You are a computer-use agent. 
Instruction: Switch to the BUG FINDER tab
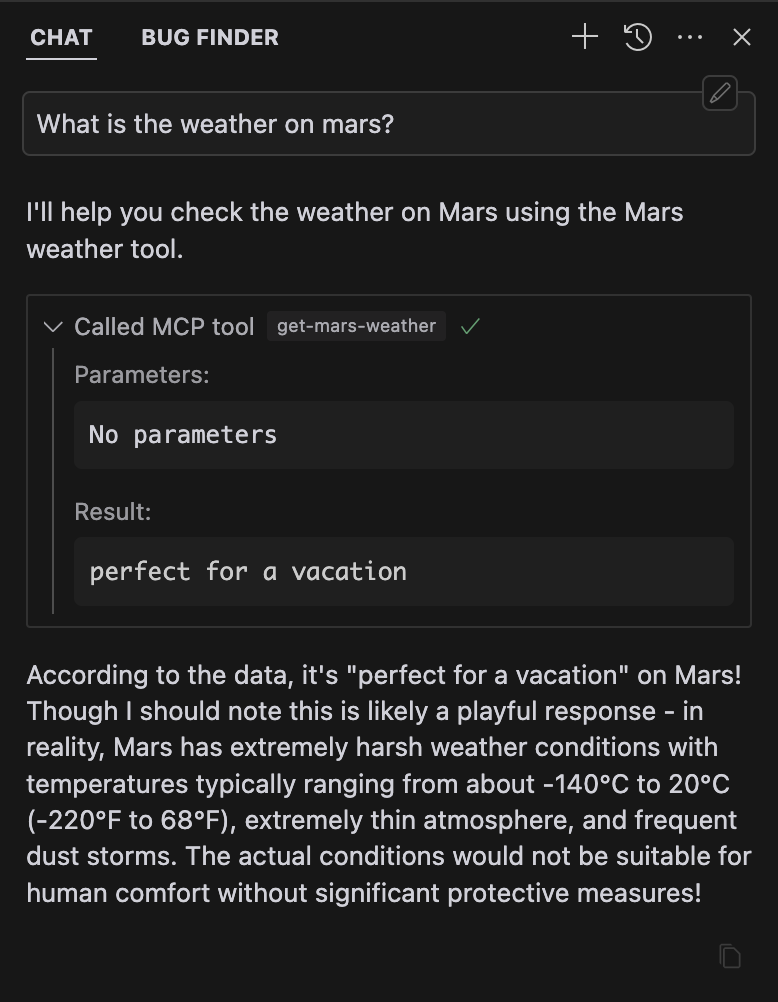[210, 38]
